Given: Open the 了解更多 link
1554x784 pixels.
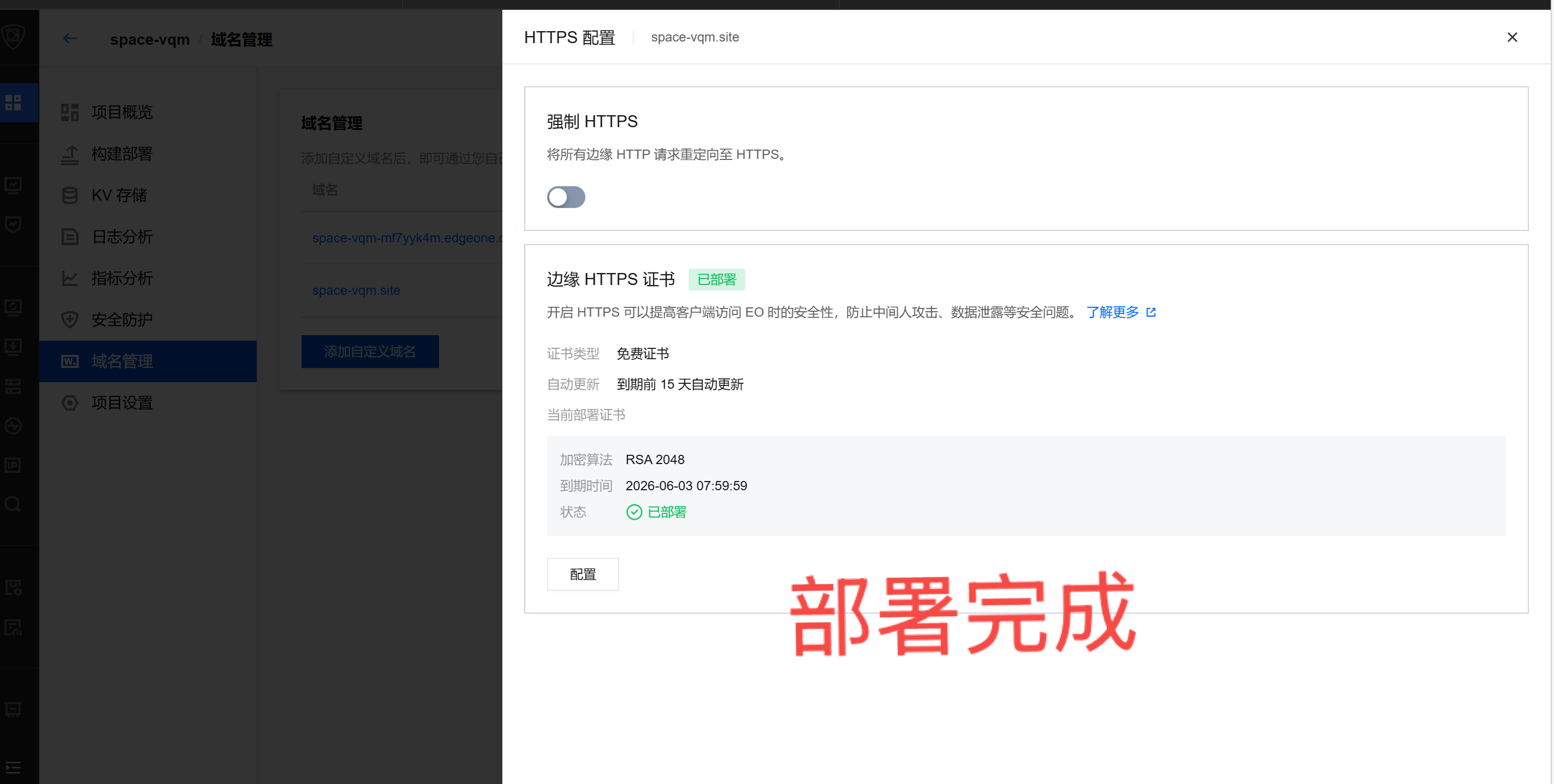Looking at the screenshot, I should click(1112, 312).
